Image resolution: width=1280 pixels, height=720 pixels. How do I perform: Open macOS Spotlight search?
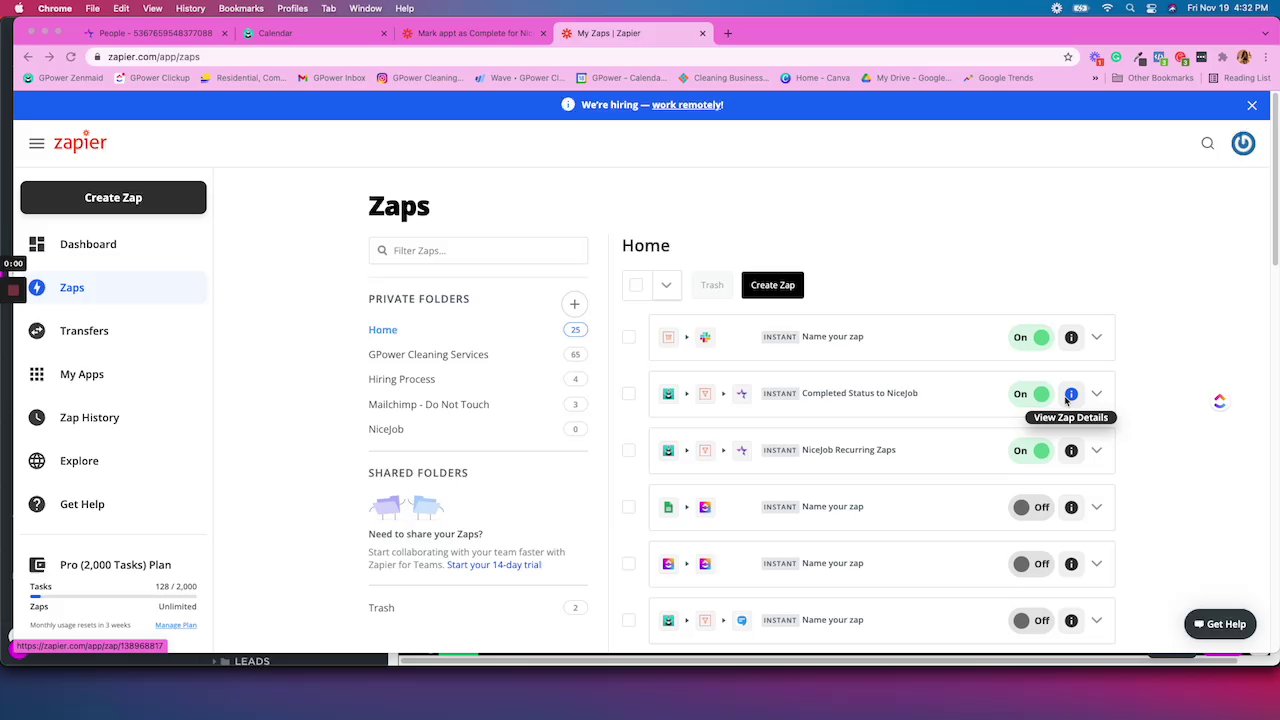1130,8
